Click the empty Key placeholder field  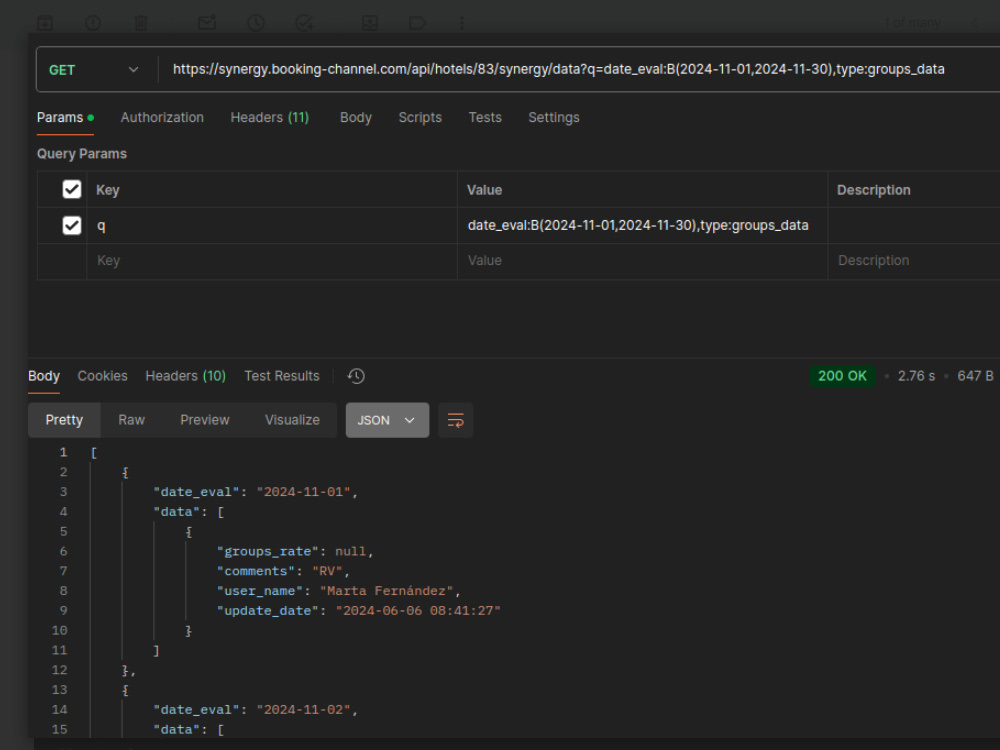pyautogui.click(x=272, y=261)
